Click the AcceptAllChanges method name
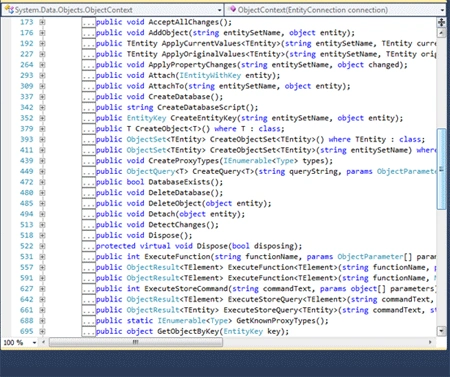This screenshot has width=450, height=377. pos(185,22)
